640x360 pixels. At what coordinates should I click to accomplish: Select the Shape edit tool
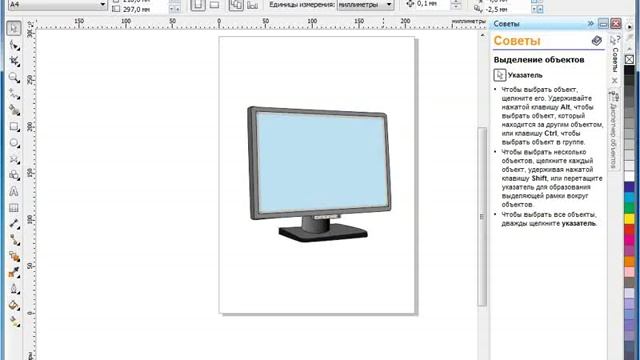14,45
